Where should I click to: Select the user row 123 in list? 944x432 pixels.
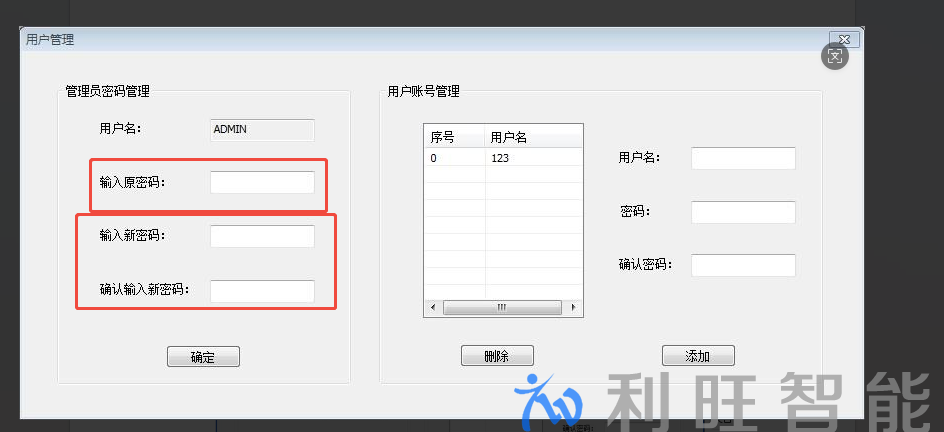pos(503,158)
